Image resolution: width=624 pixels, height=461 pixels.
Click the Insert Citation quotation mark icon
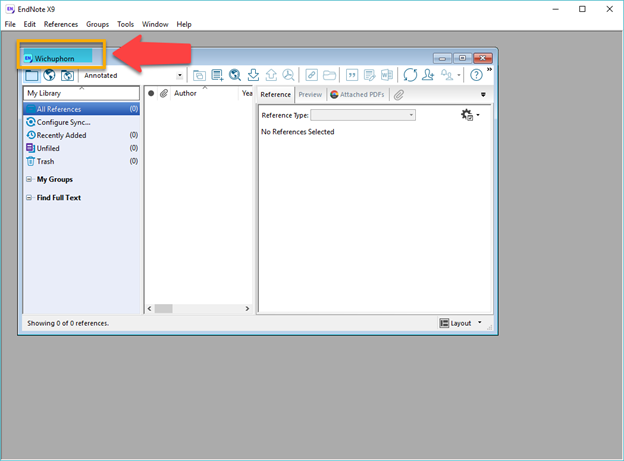[x=352, y=75]
